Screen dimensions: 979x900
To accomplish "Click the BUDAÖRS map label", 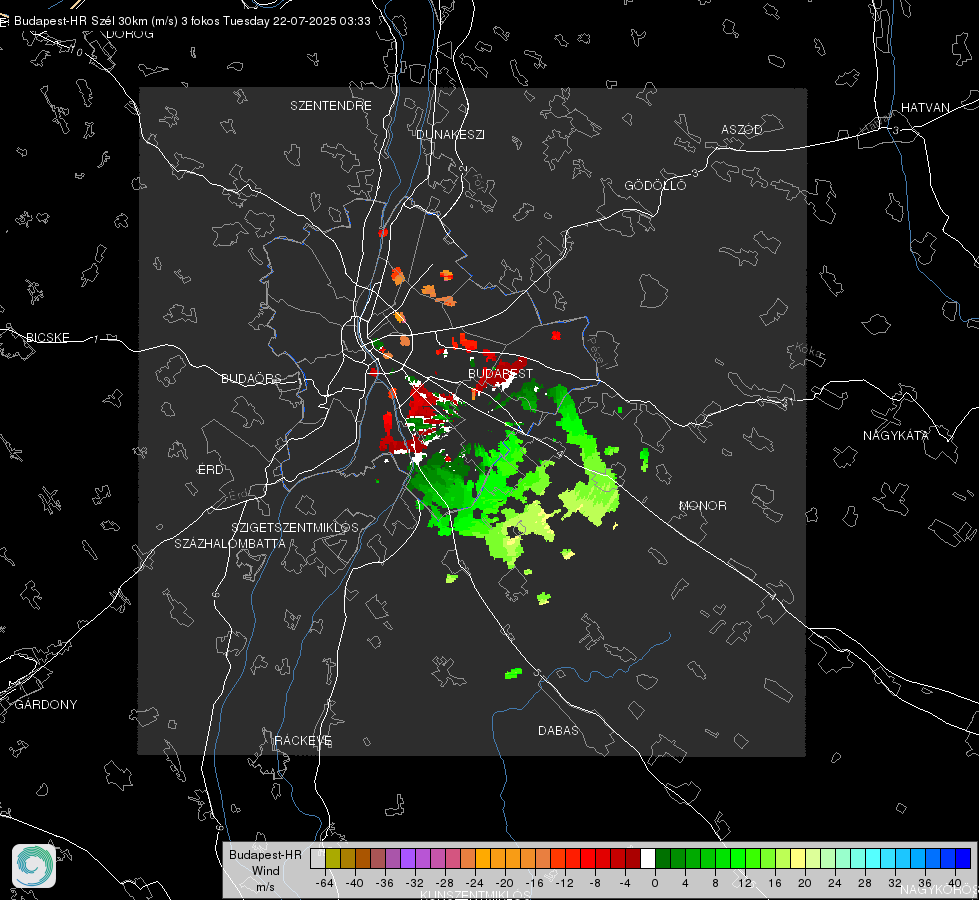I will [x=252, y=378].
